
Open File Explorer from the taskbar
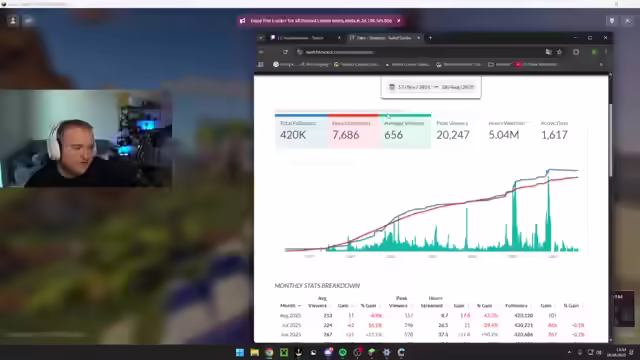254,352
